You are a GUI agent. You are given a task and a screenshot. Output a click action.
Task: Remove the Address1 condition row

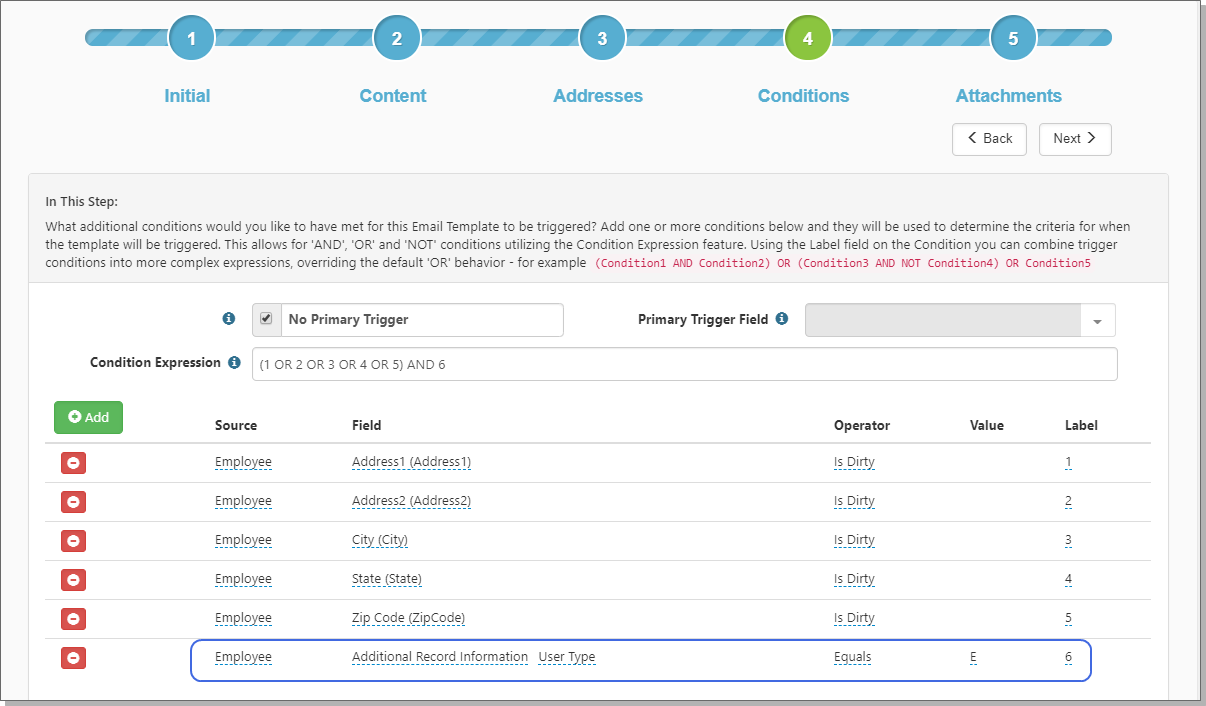tap(73, 463)
